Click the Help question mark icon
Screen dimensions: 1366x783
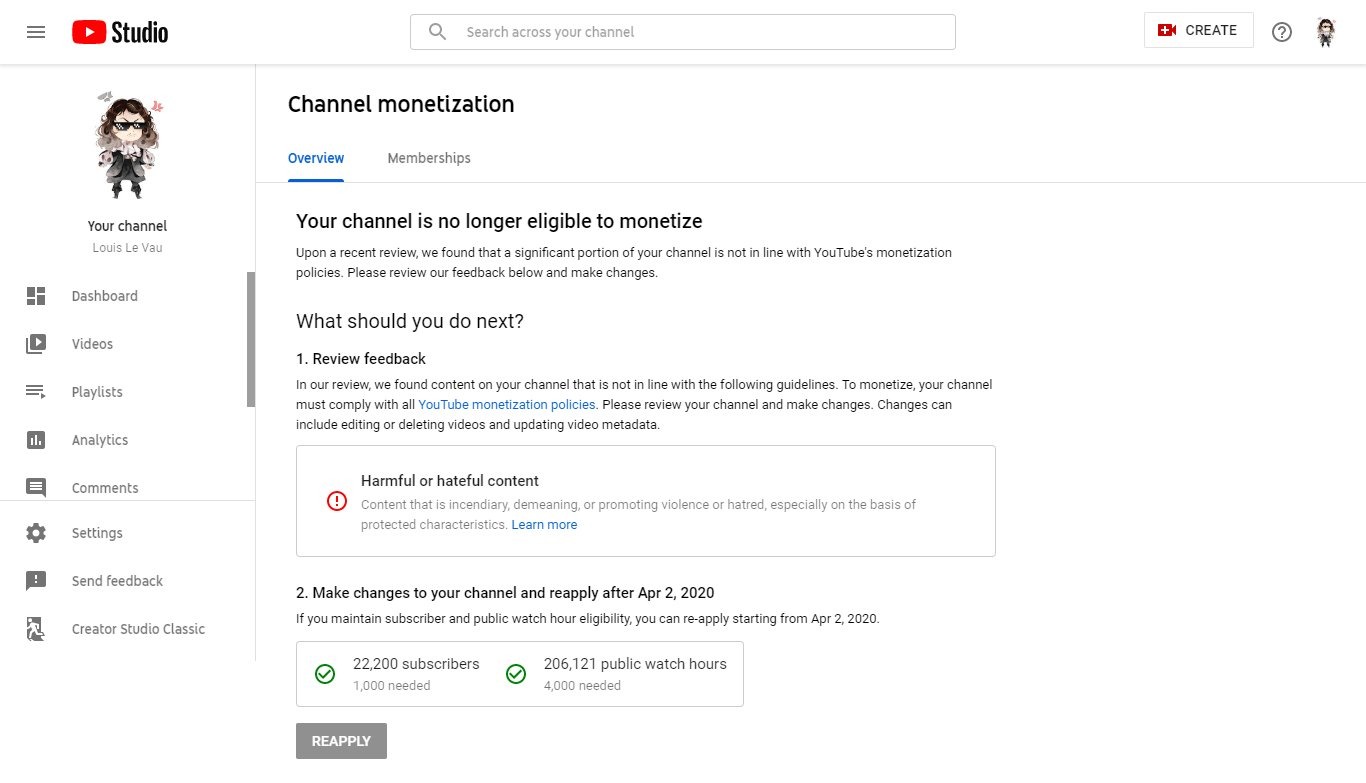point(1282,32)
